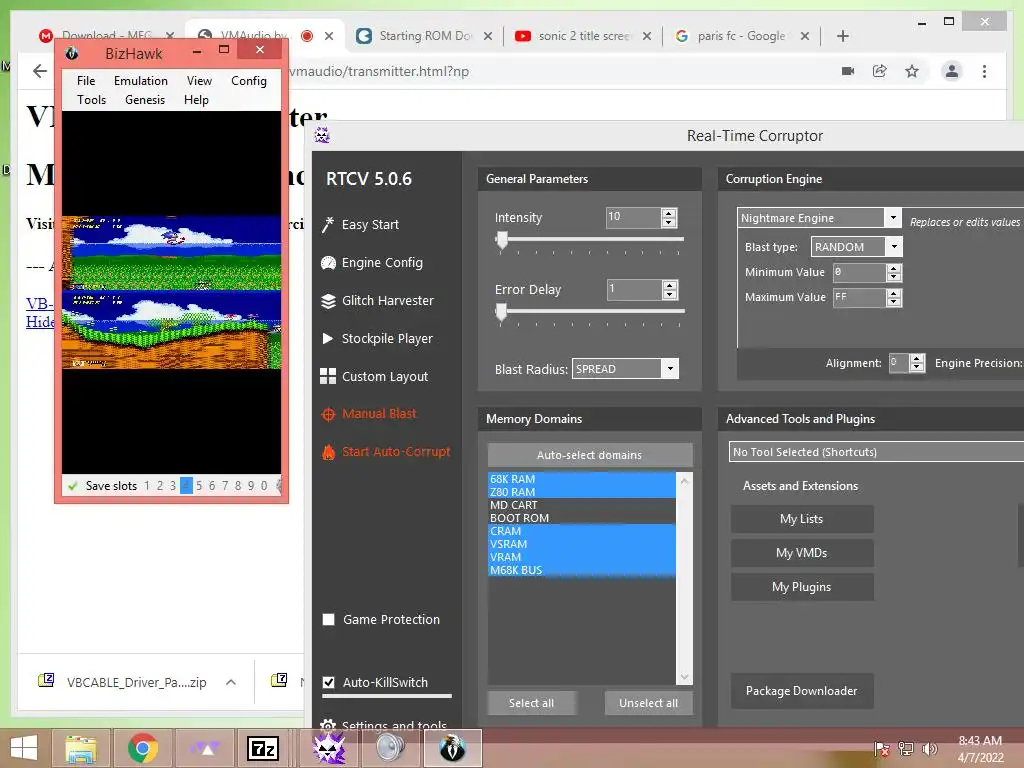Image resolution: width=1024 pixels, height=768 pixels.
Task: Click volume icon in system tray
Action: 929,748
